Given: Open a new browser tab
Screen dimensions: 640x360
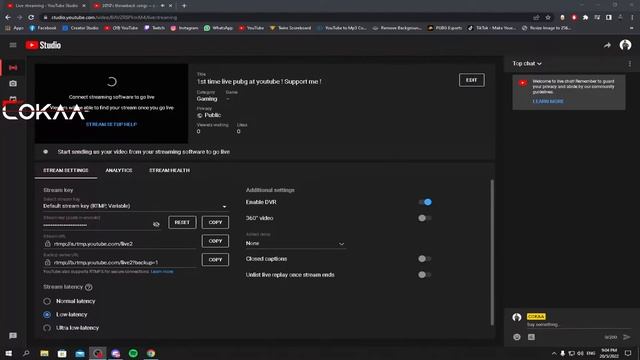Looking at the screenshot, I should coord(184,6).
